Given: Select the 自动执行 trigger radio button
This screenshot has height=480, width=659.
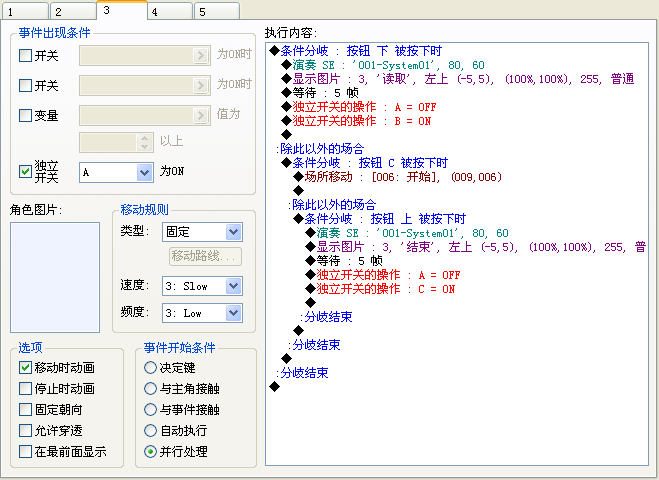Looking at the screenshot, I should [x=150, y=430].
